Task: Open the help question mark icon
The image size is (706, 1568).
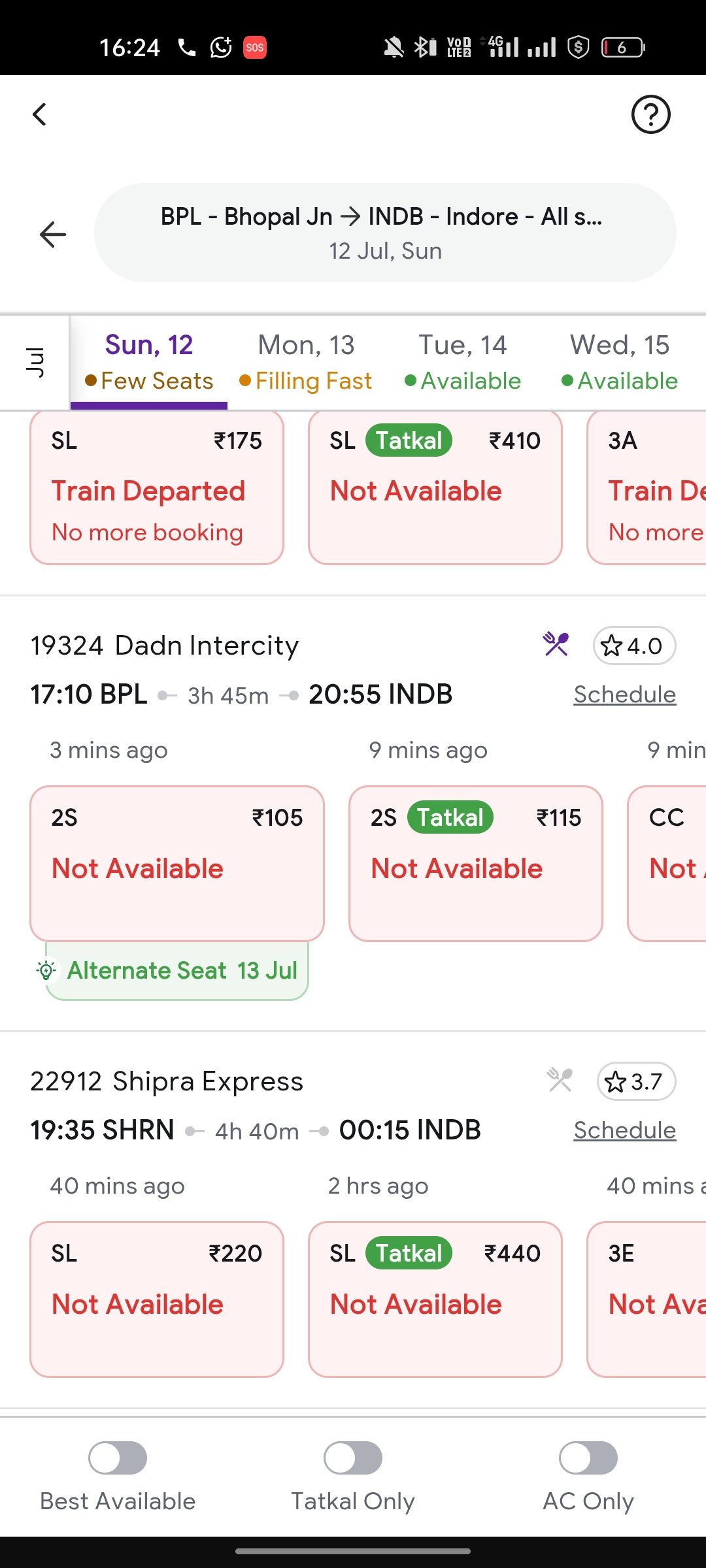Action: pos(650,114)
